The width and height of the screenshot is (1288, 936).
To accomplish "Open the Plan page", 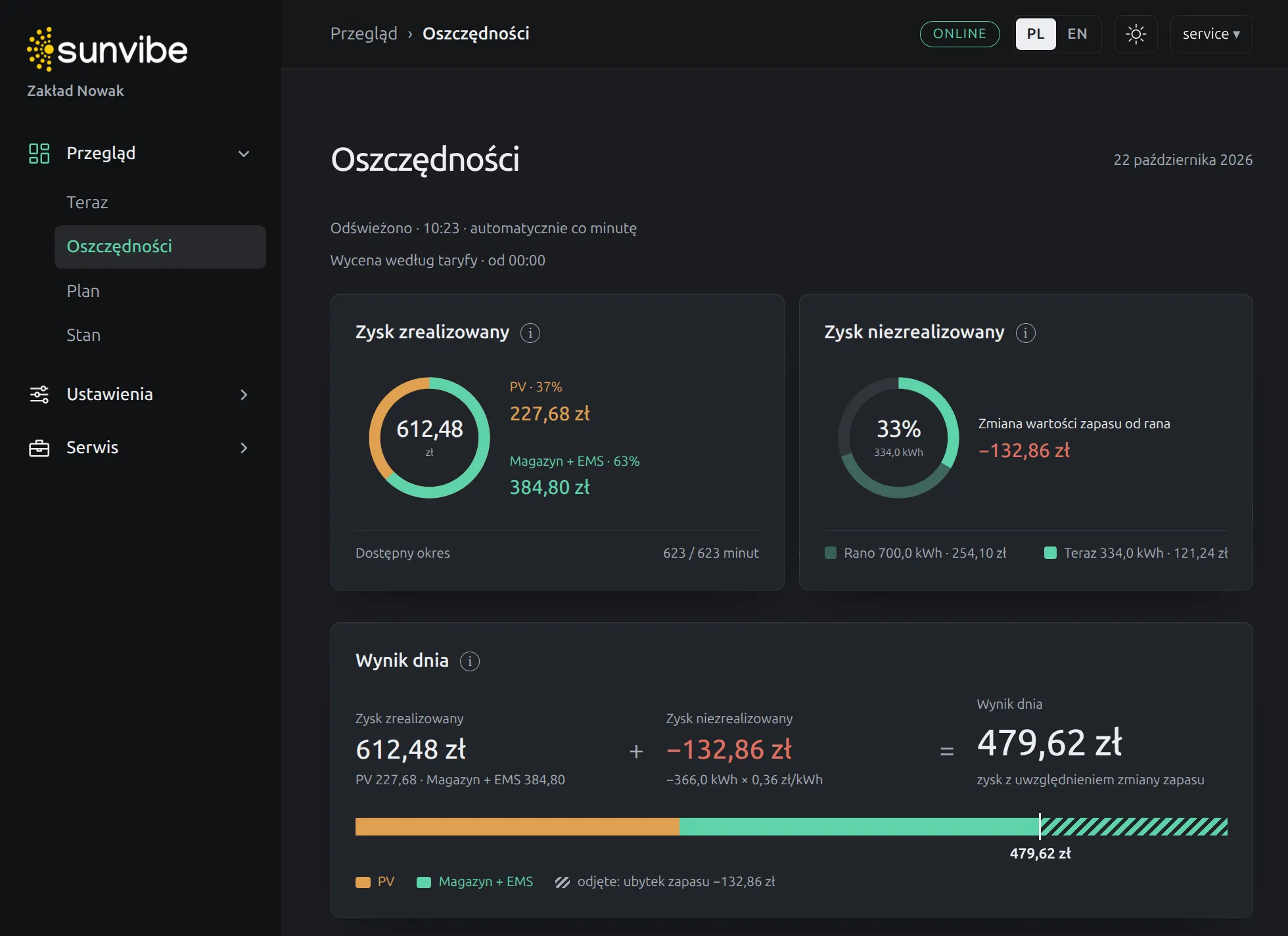I will click(83, 291).
